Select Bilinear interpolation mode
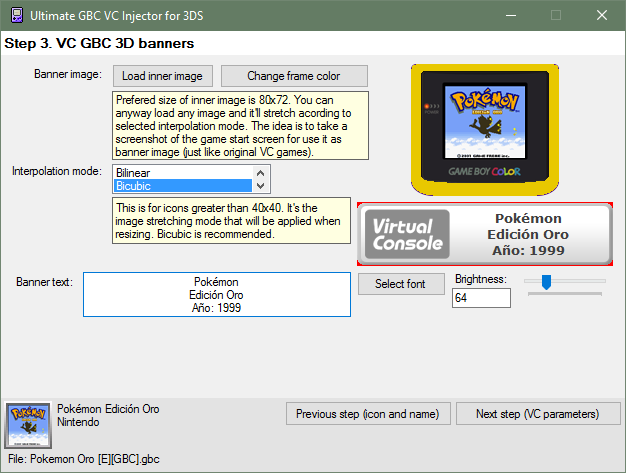This screenshot has width=626, height=473. [x=183, y=173]
